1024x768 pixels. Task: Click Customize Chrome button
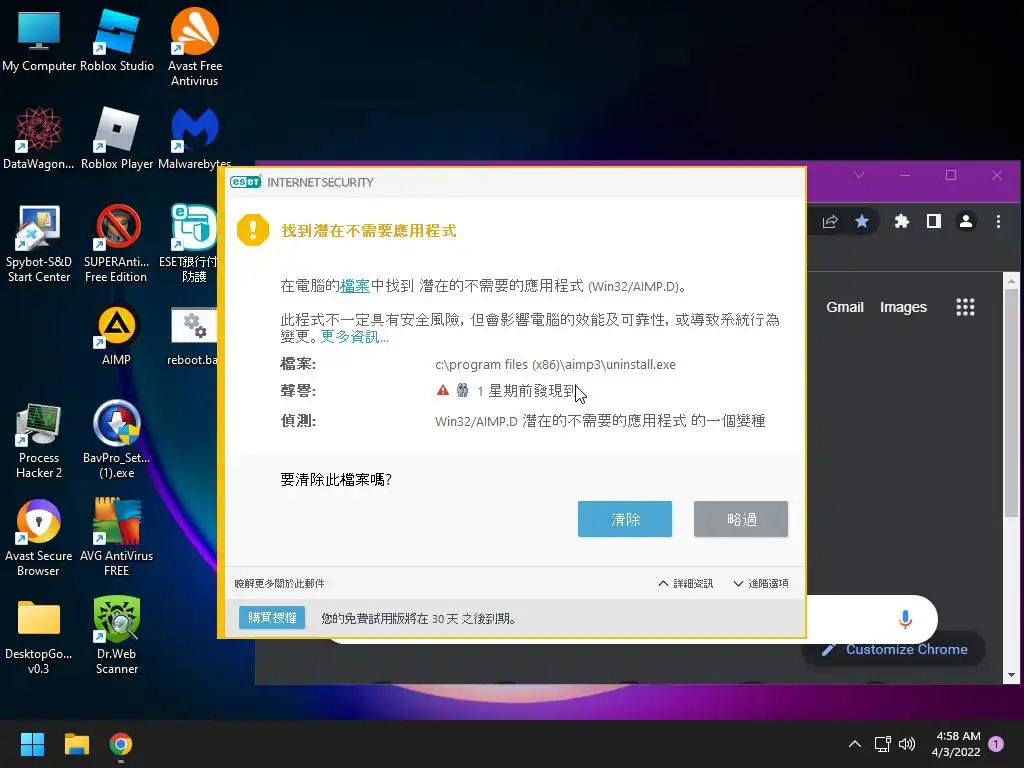(894, 649)
